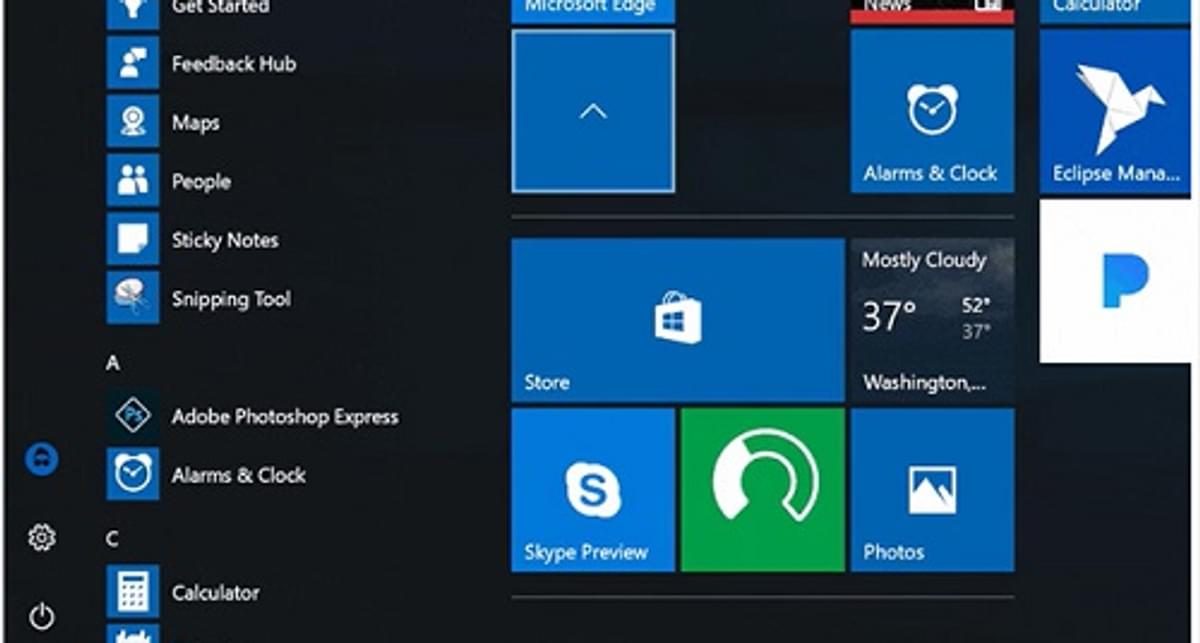1200x643 pixels.
Task: Launch Snipping Tool icon
Action: pos(133,298)
